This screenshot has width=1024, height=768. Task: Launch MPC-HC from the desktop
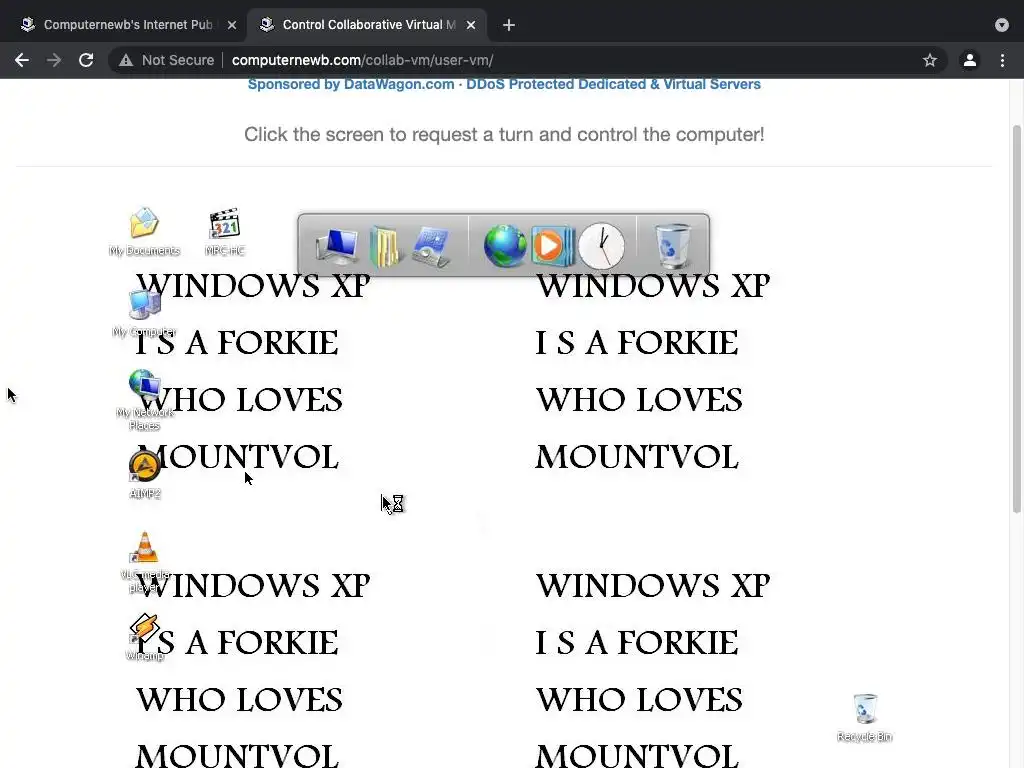(225, 231)
